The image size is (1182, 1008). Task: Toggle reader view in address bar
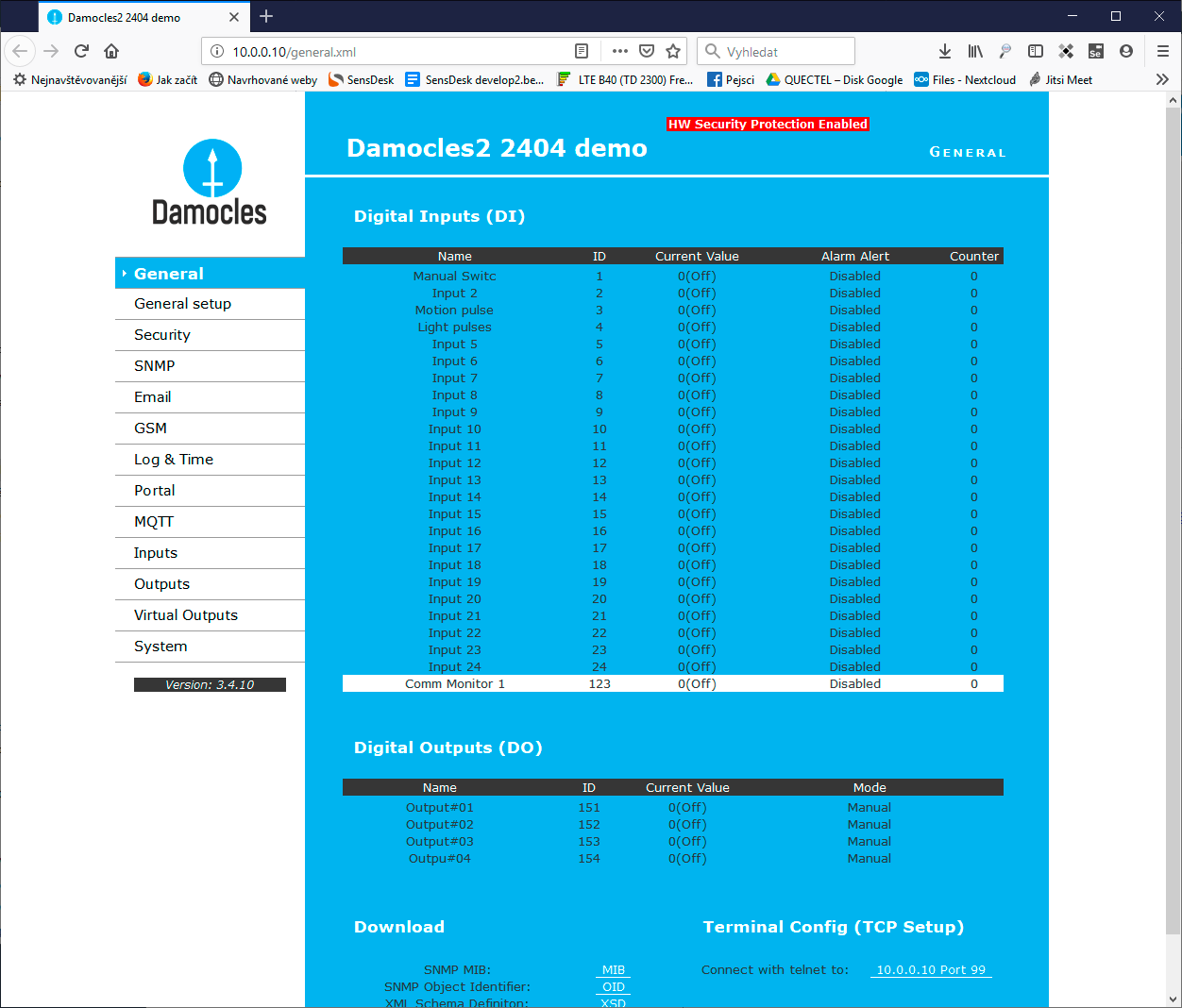click(582, 51)
